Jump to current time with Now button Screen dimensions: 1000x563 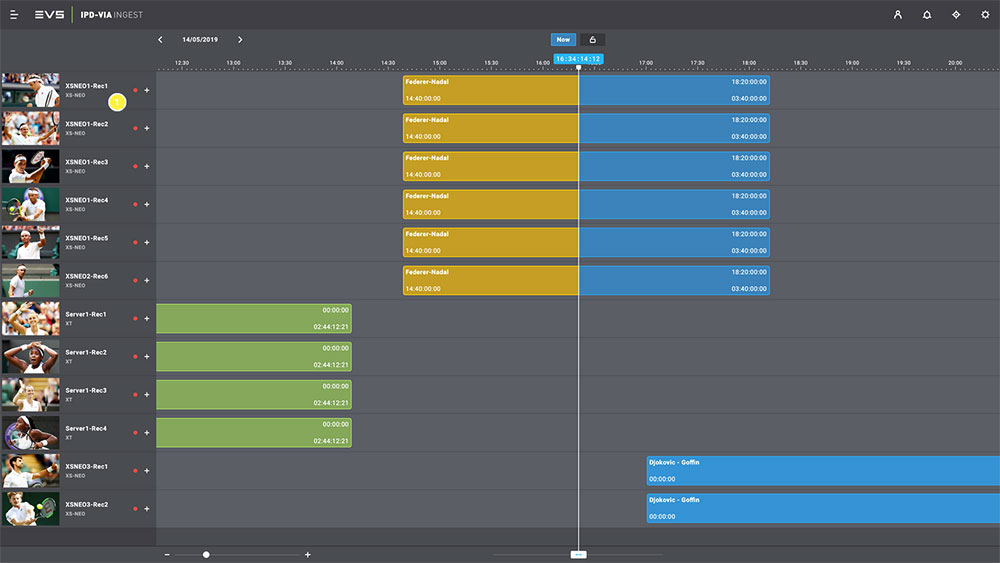click(x=563, y=40)
